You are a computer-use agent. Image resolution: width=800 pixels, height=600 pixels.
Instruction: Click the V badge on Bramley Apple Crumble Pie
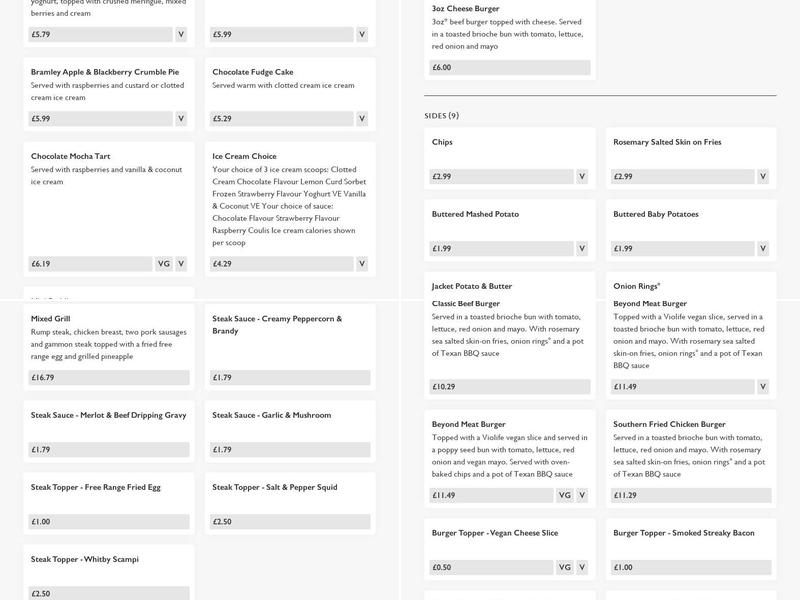(181, 118)
